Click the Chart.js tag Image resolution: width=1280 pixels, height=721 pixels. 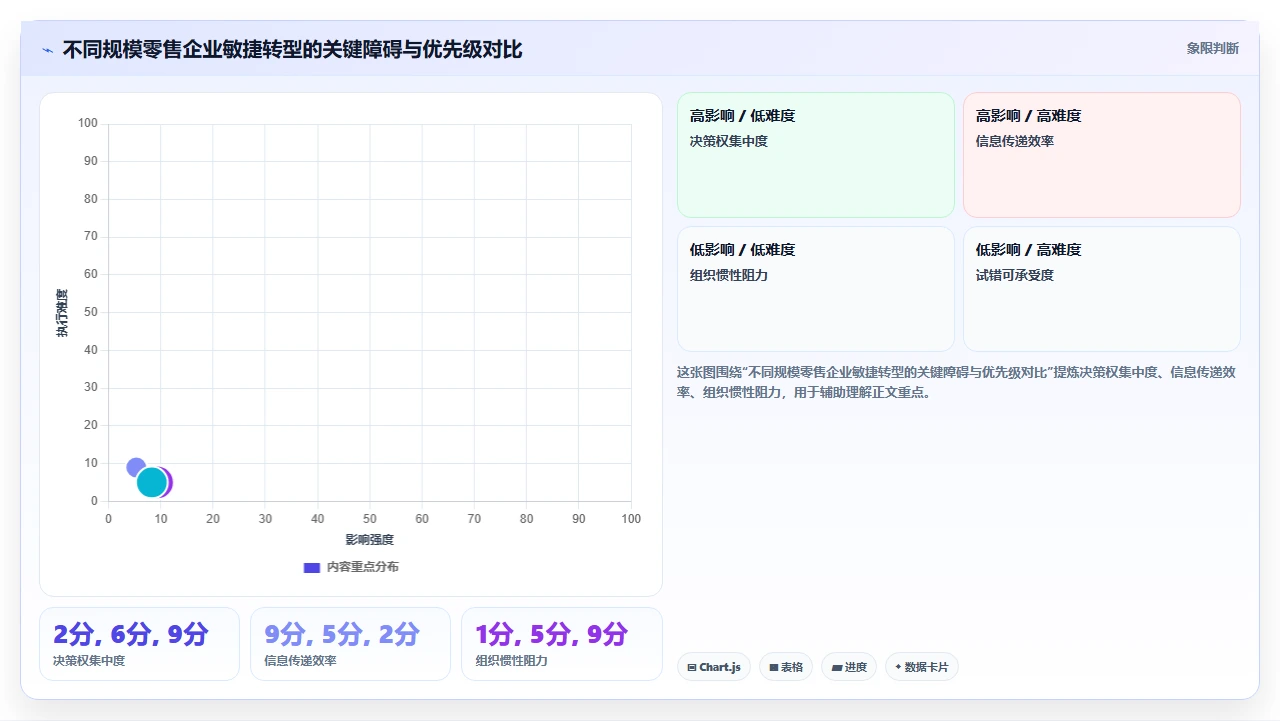714,667
